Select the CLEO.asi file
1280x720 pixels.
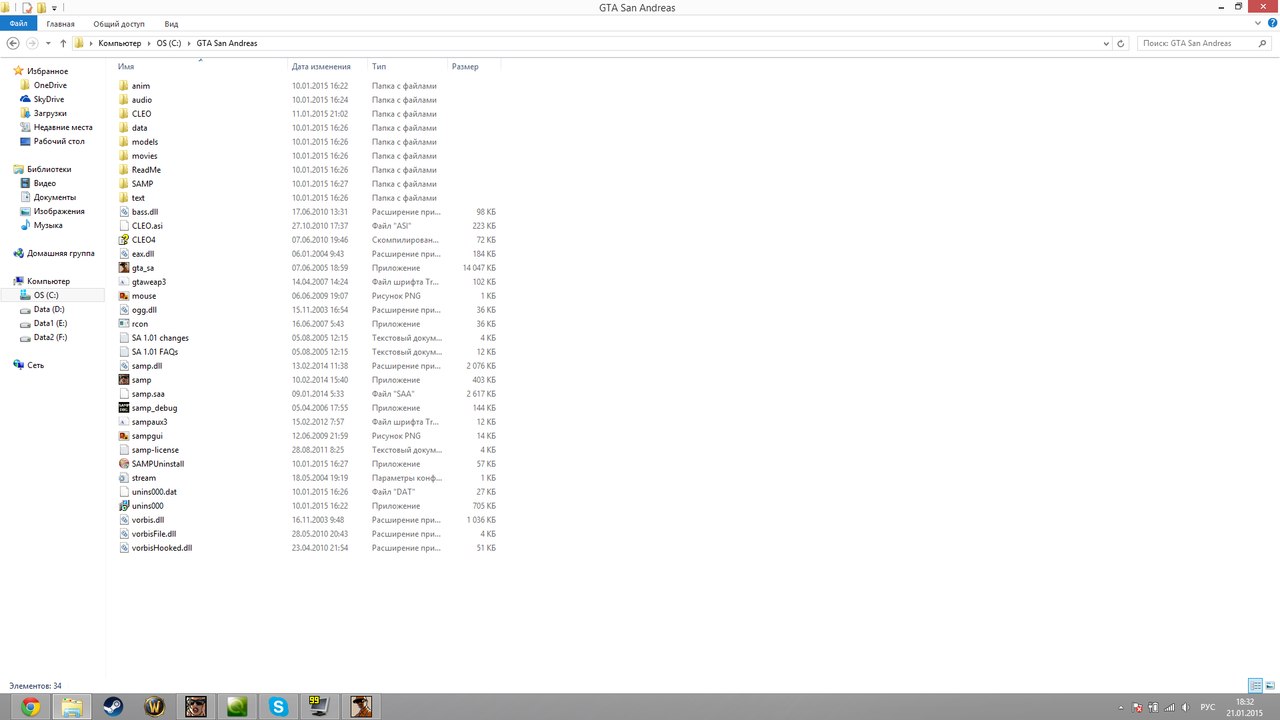[x=141, y=226]
